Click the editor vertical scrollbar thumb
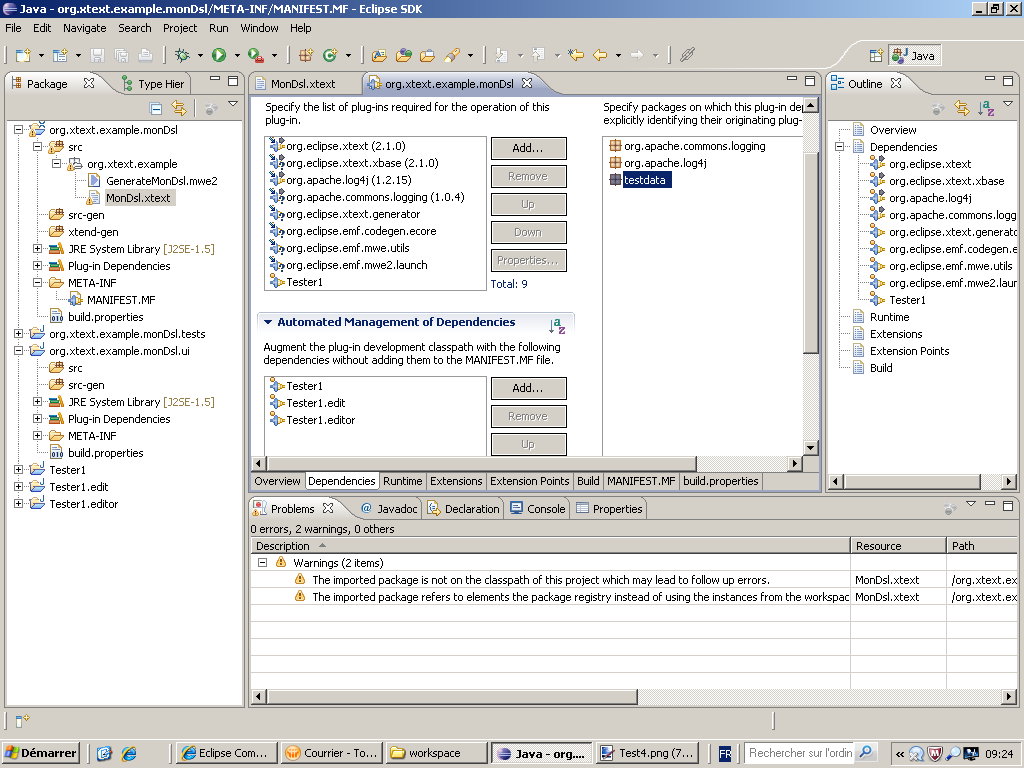Screen dimensions: 1024x768 pos(810,251)
